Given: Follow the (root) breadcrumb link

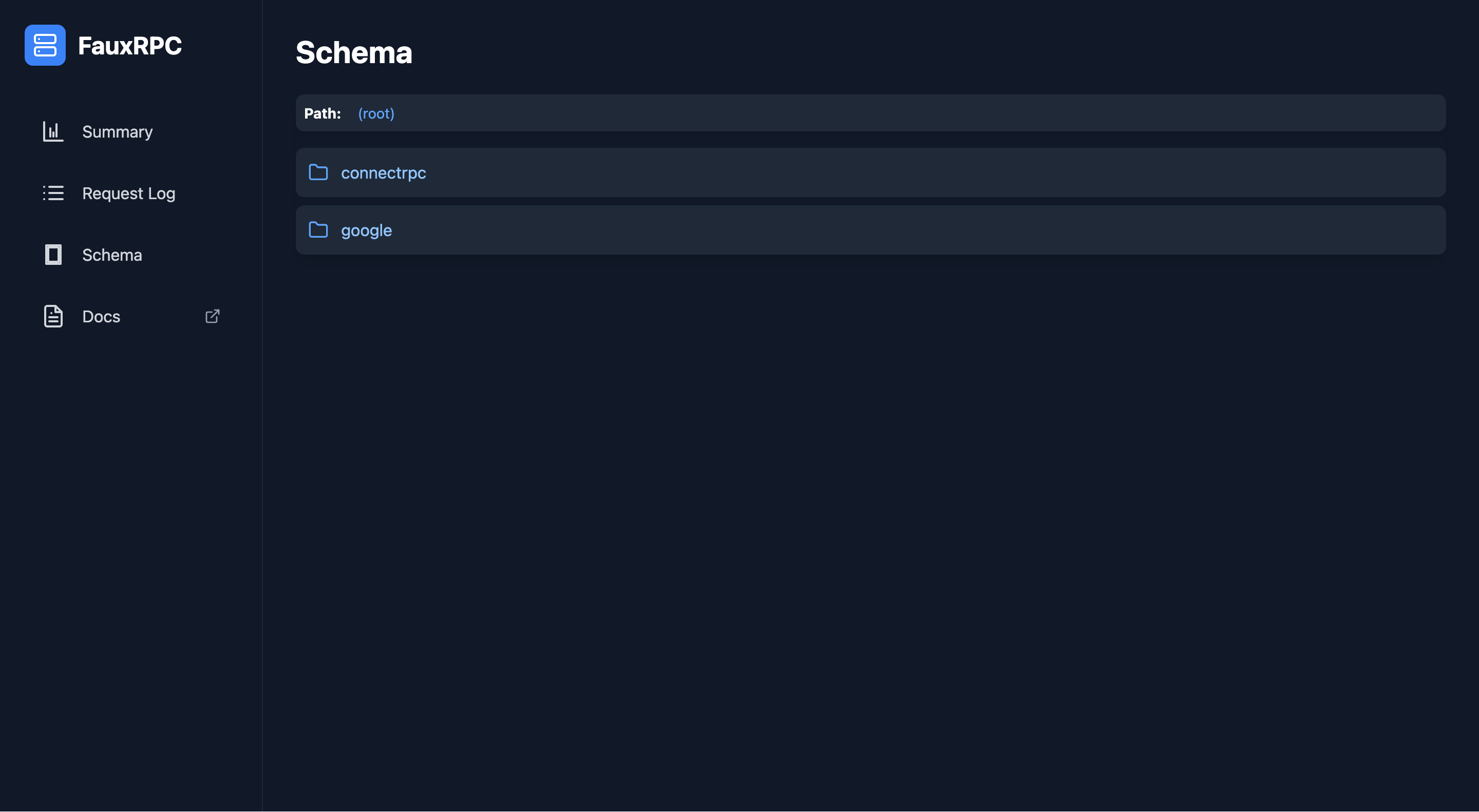Looking at the screenshot, I should tap(376, 113).
